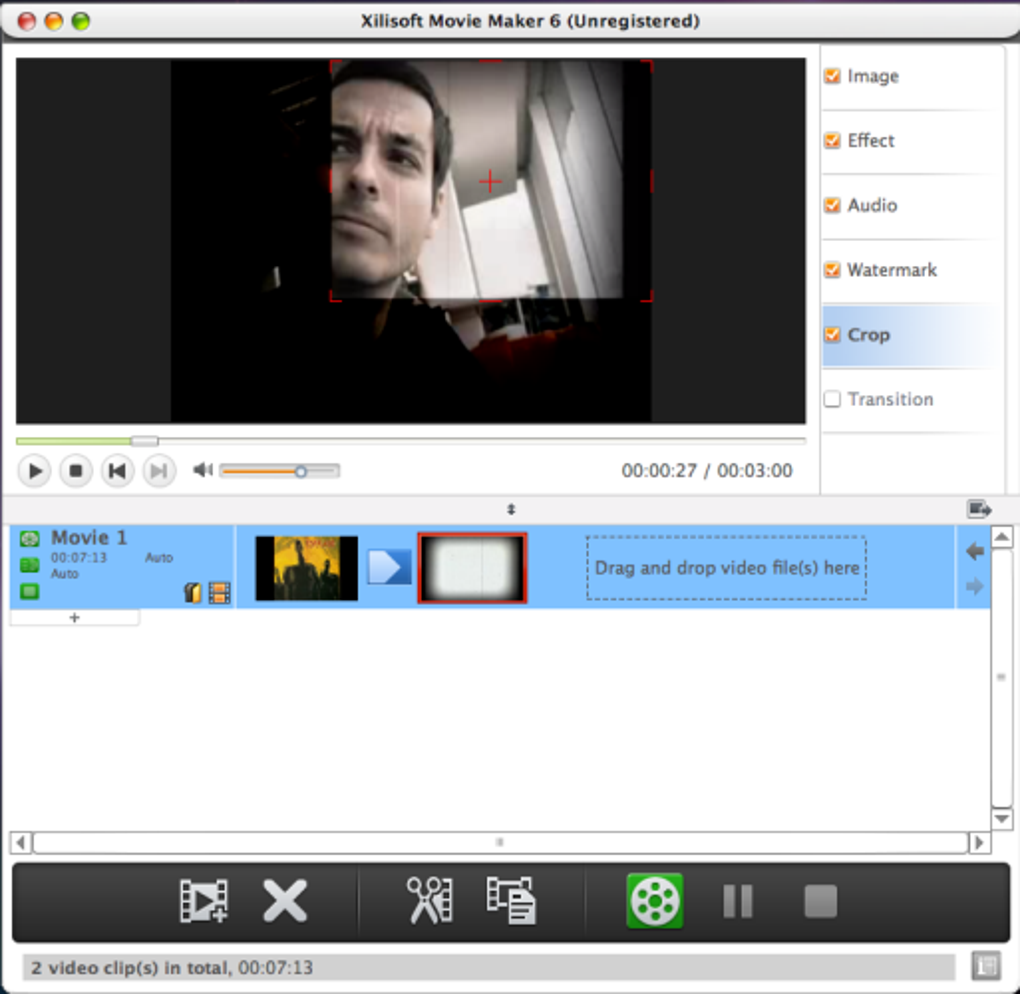Enable the Transition checkbox
Image resolution: width=1020 pixels, height=994 pixels.
pos(832,399)
